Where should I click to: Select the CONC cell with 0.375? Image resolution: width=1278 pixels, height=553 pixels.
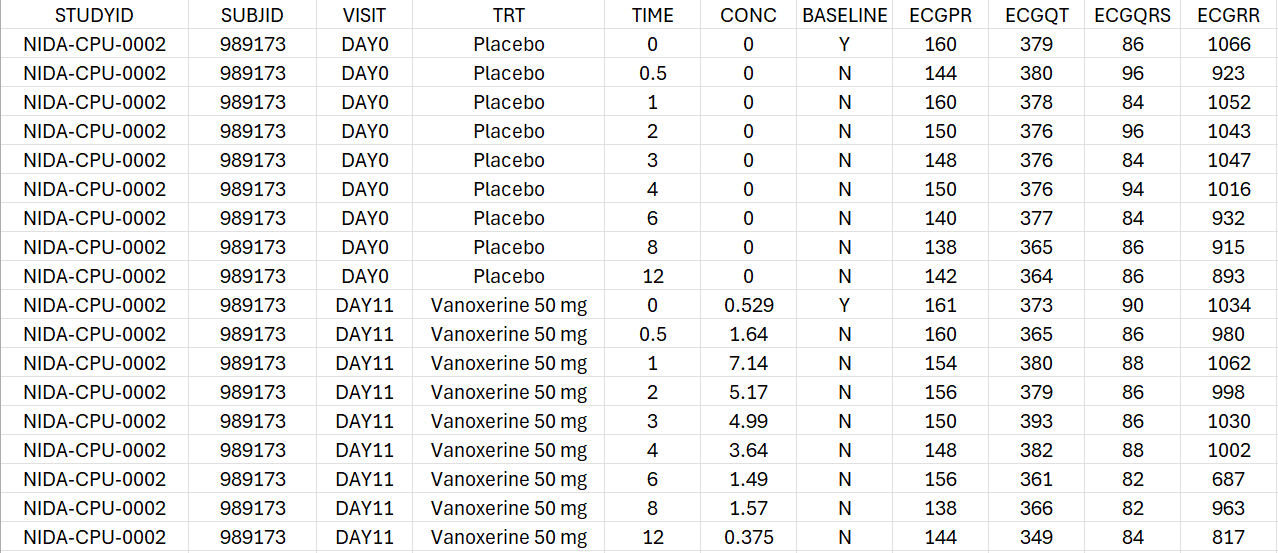click(x=748, y=537)
